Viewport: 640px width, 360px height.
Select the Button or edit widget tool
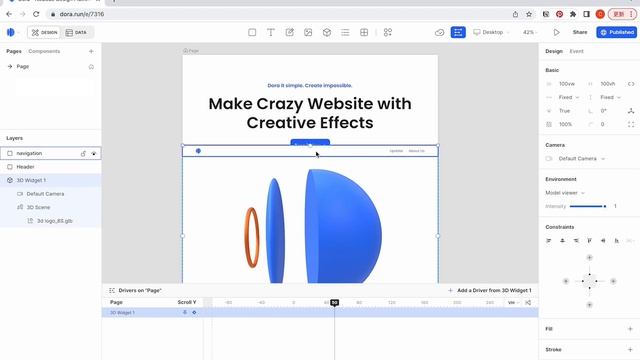point(289,32)
